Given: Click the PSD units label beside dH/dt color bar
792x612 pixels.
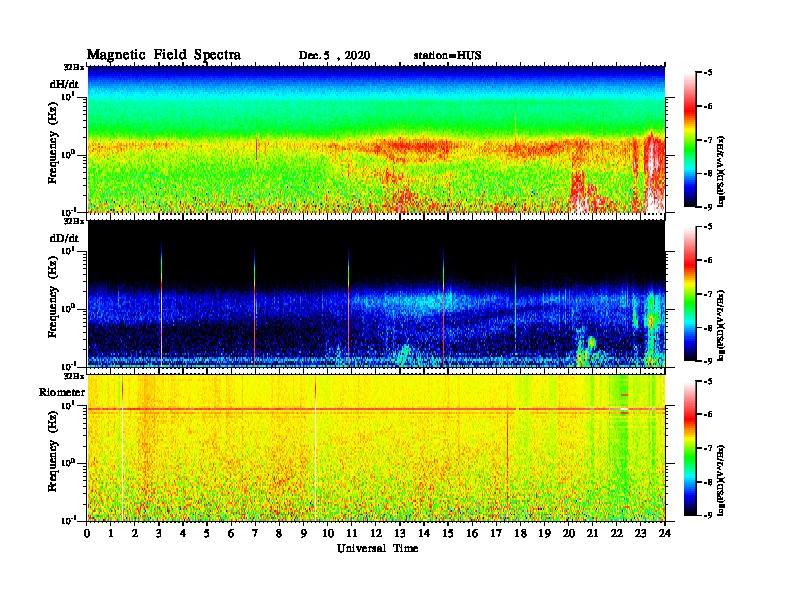Looking at the screenshot, I should (721, 171).
